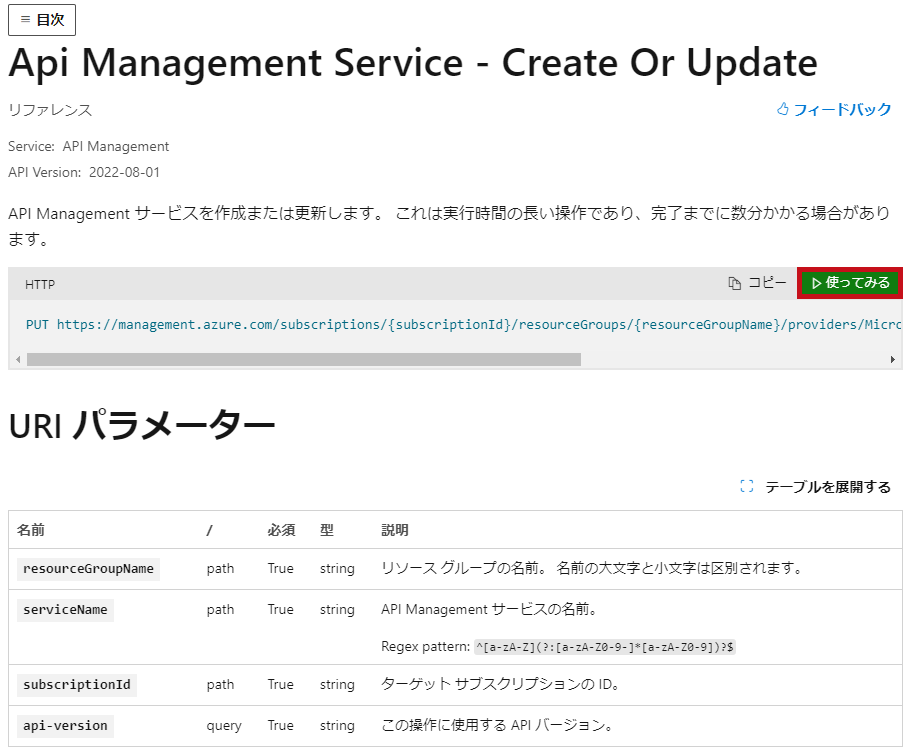Click the 必須 column header
This screenshot has height=753, width=907.
point(281,530)
